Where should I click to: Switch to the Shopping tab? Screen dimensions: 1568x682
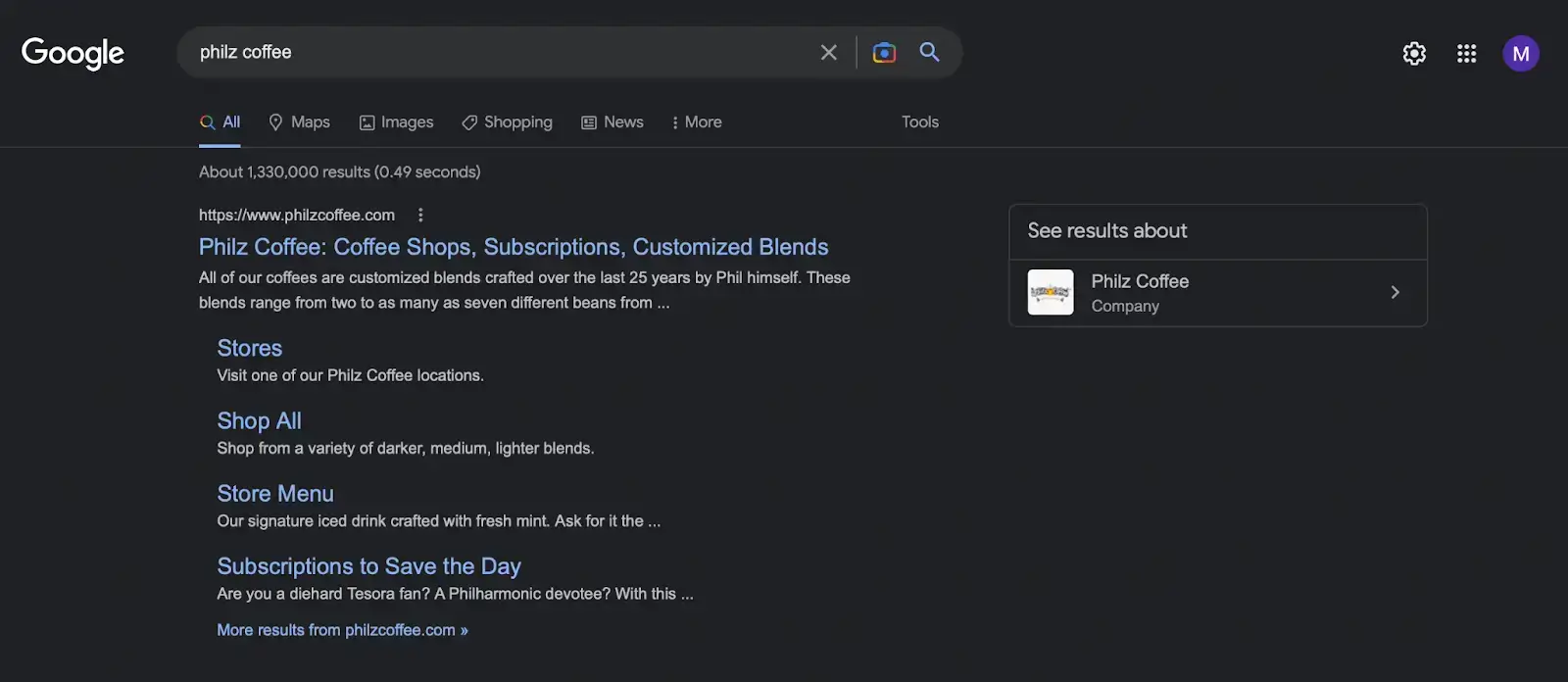click(x=507, y=122)
